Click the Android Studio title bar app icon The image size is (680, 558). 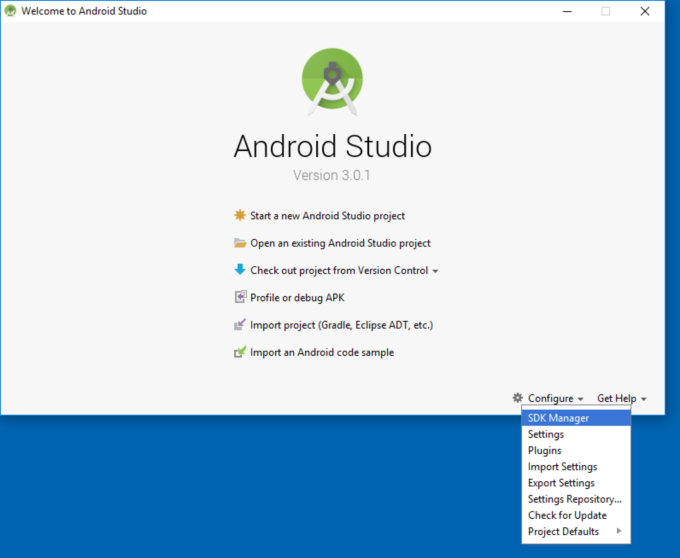[x=10, y=11]
